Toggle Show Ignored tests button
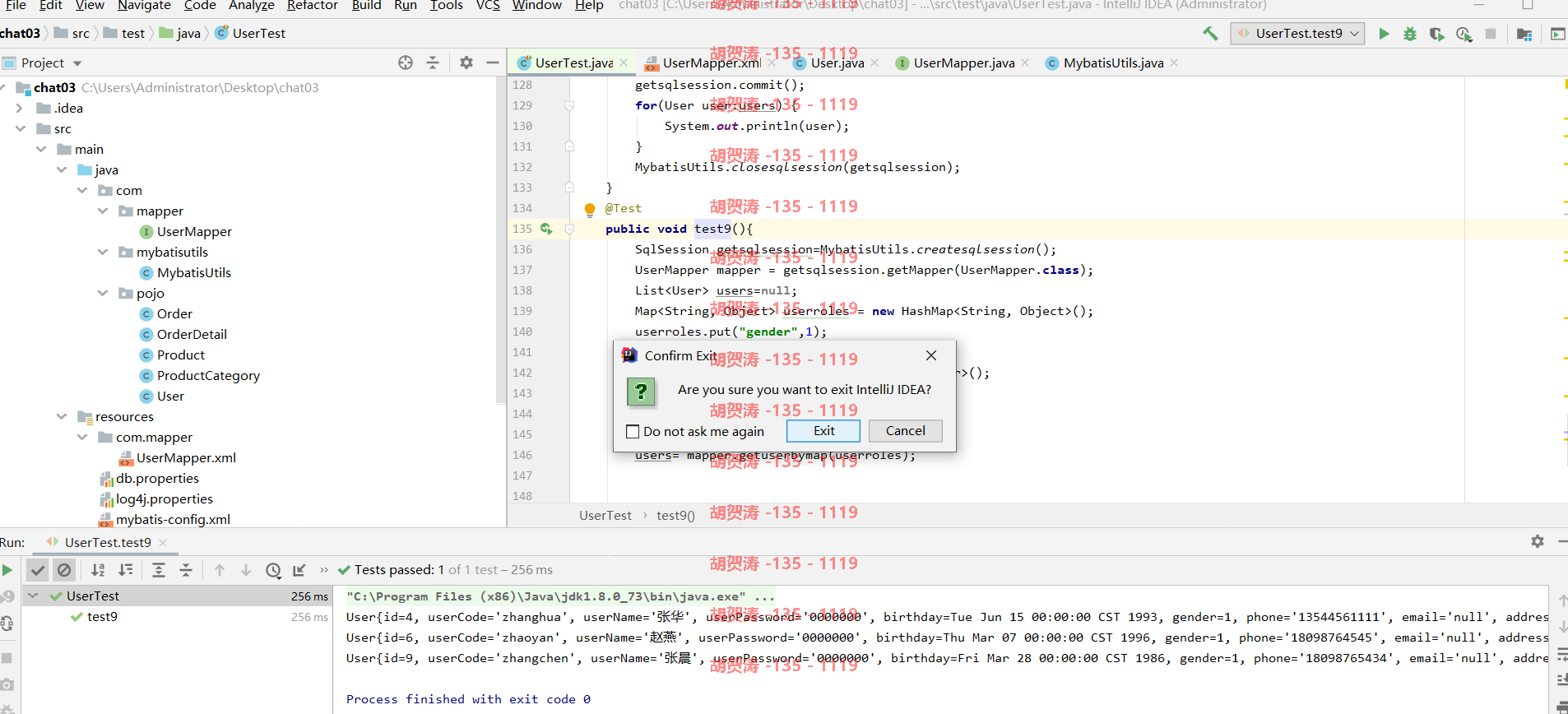The image size is (1568, 714). pyautogui.click(x=64, y=570)
